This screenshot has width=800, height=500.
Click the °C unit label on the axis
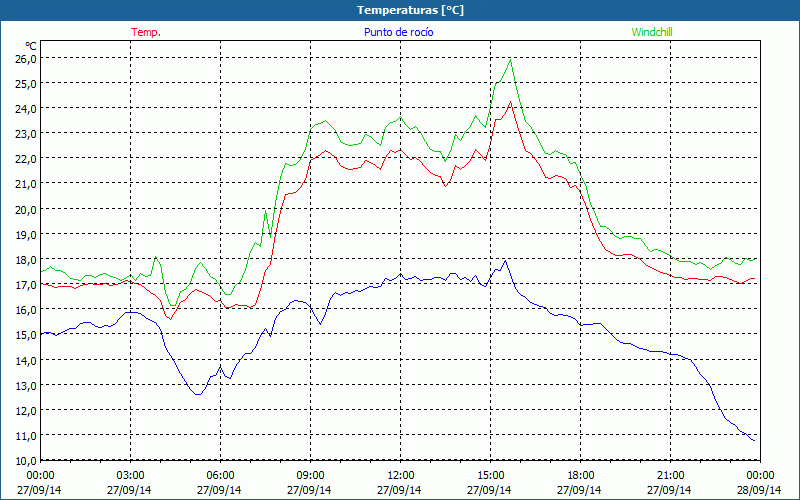coord(31,46)
